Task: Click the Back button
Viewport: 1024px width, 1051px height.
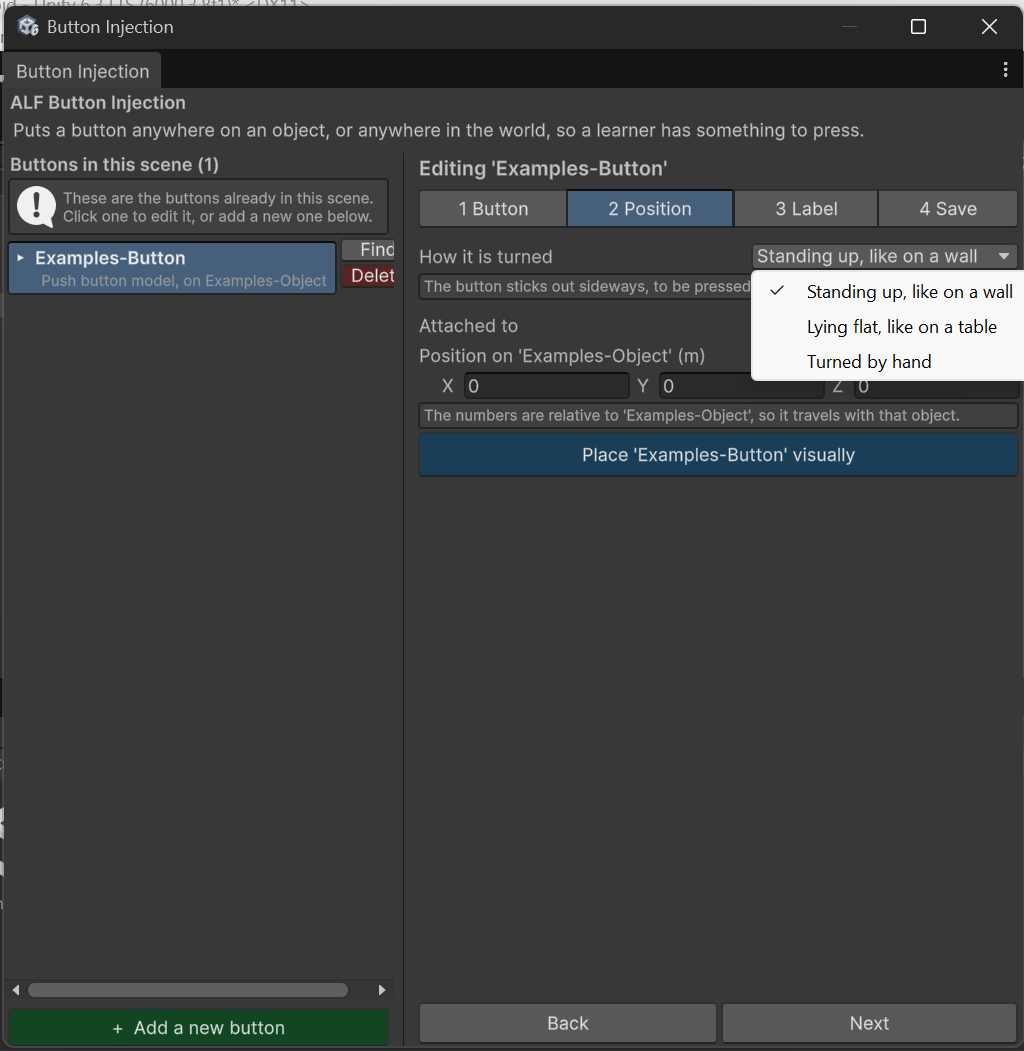Action: click(x=568, y=1024)
